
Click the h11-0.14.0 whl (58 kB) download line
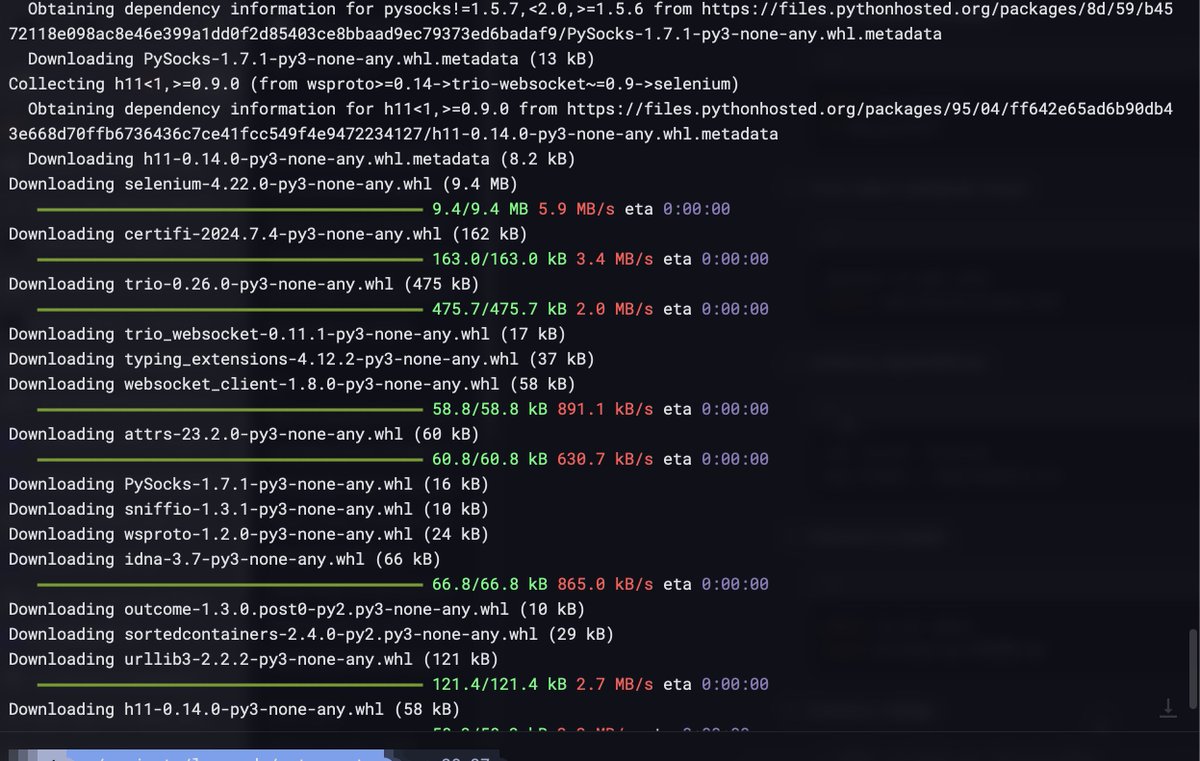(x=234, y=709)
